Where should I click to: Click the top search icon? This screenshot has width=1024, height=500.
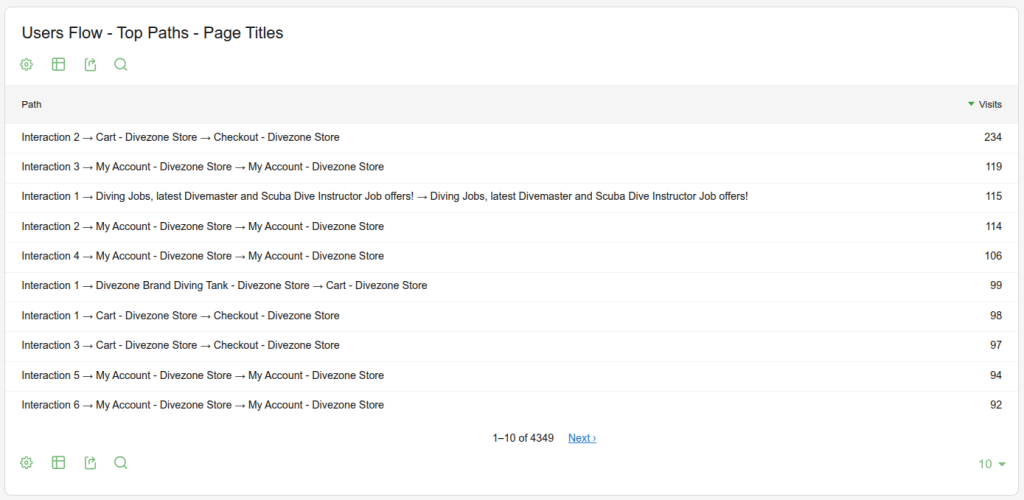pyautogui.click(x=121, y=65)
